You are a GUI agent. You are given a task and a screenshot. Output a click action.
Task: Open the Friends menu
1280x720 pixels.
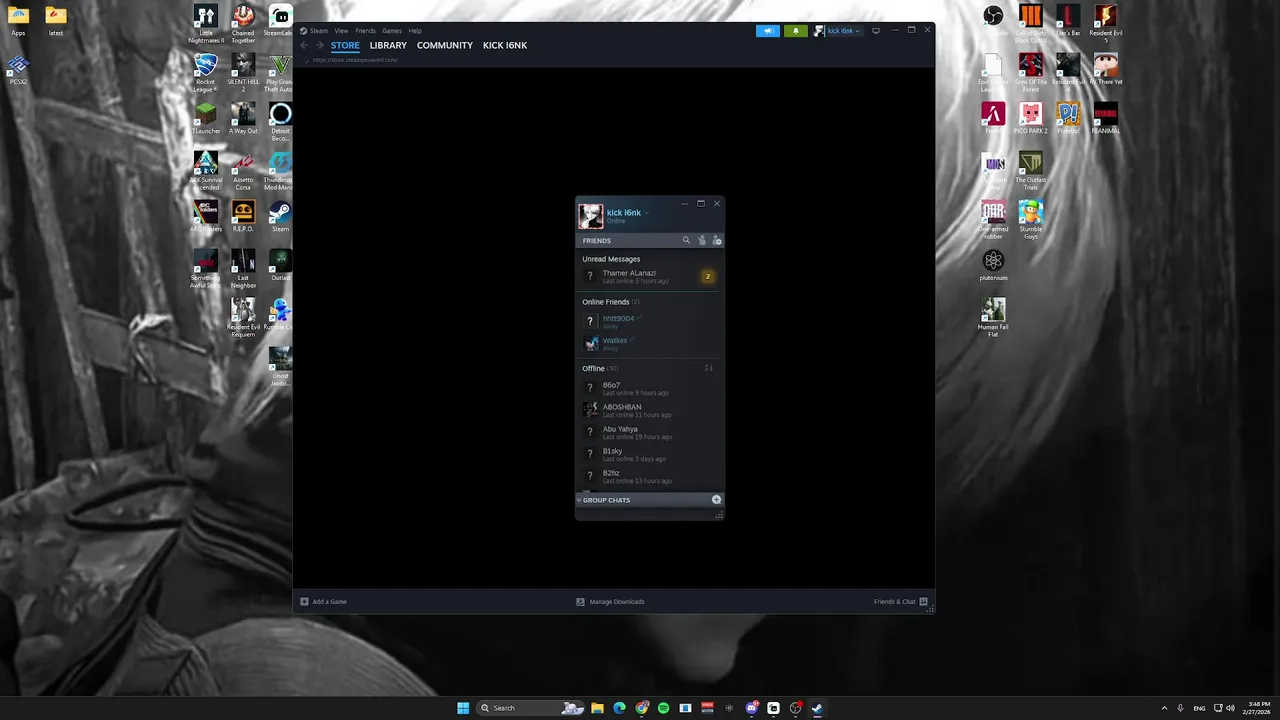365,31
